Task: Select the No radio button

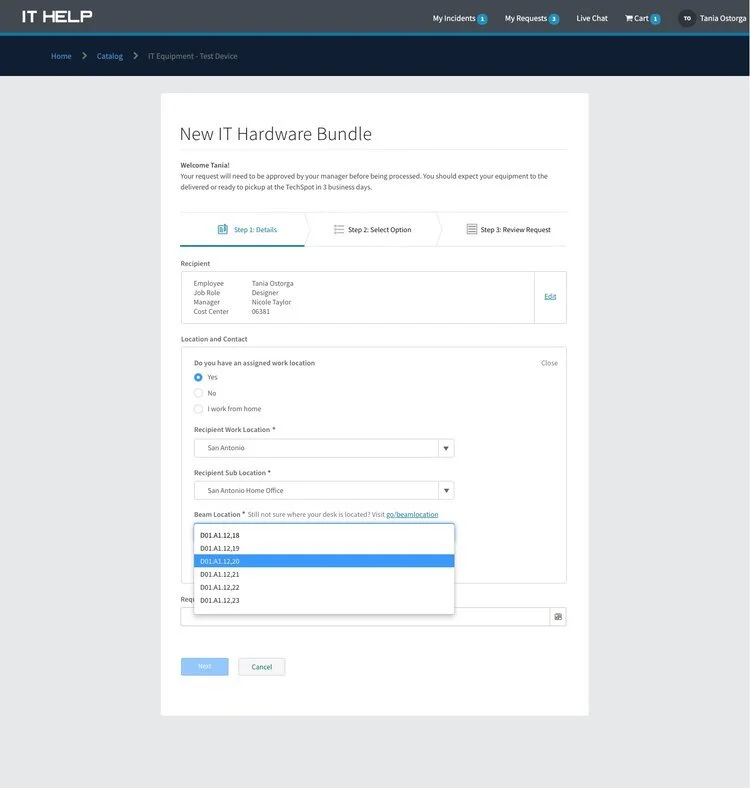Action: 198,393
